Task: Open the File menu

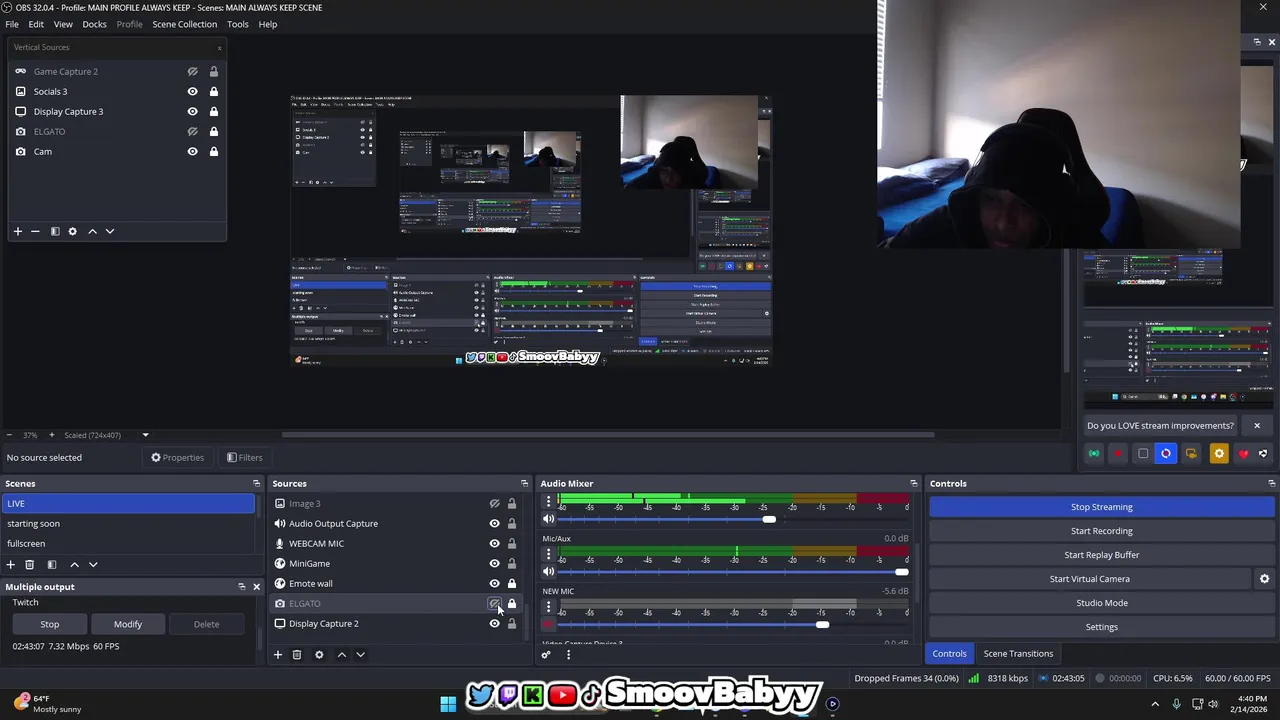Action: click(x=12, y=24)
